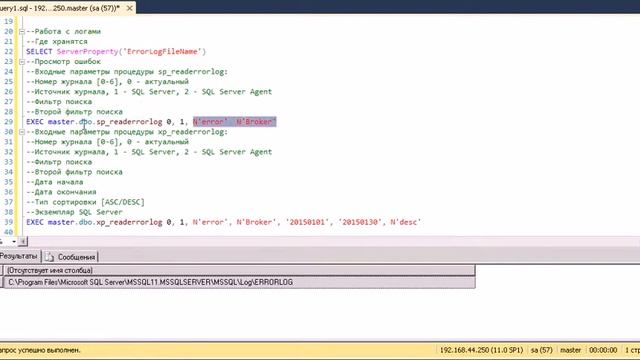
Task: Click the '20150101' date string in line 39
Action: pos(307,222)
